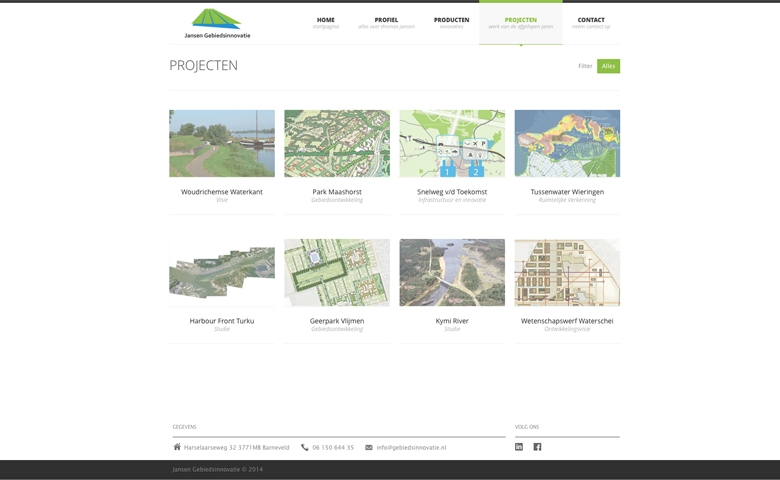Click 'Infrastructuur en innovatie' subtitle
This screenshot has width=780, height=480.
pos(452,200)
